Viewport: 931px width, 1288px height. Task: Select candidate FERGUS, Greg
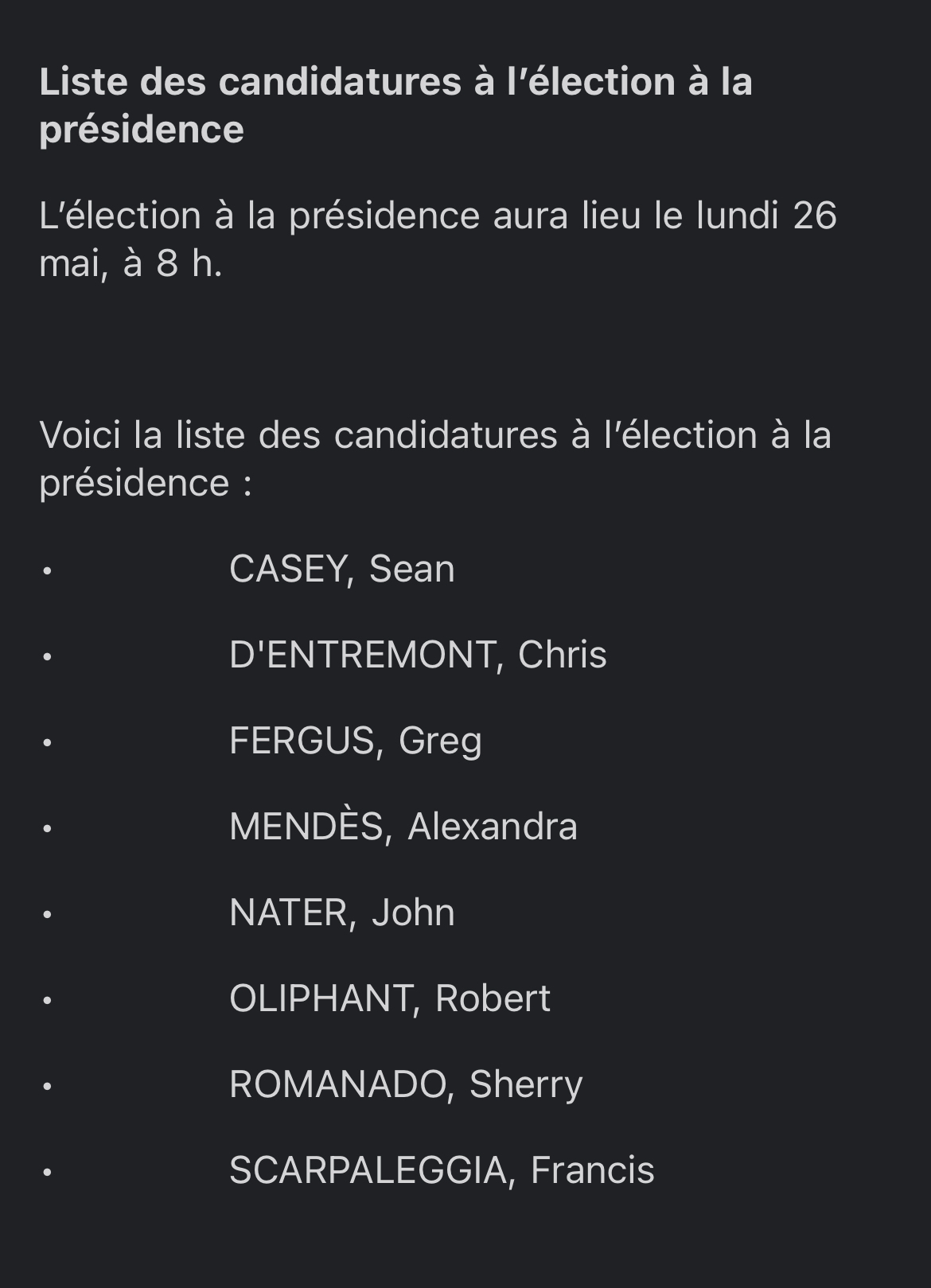[x=355, y=741]
